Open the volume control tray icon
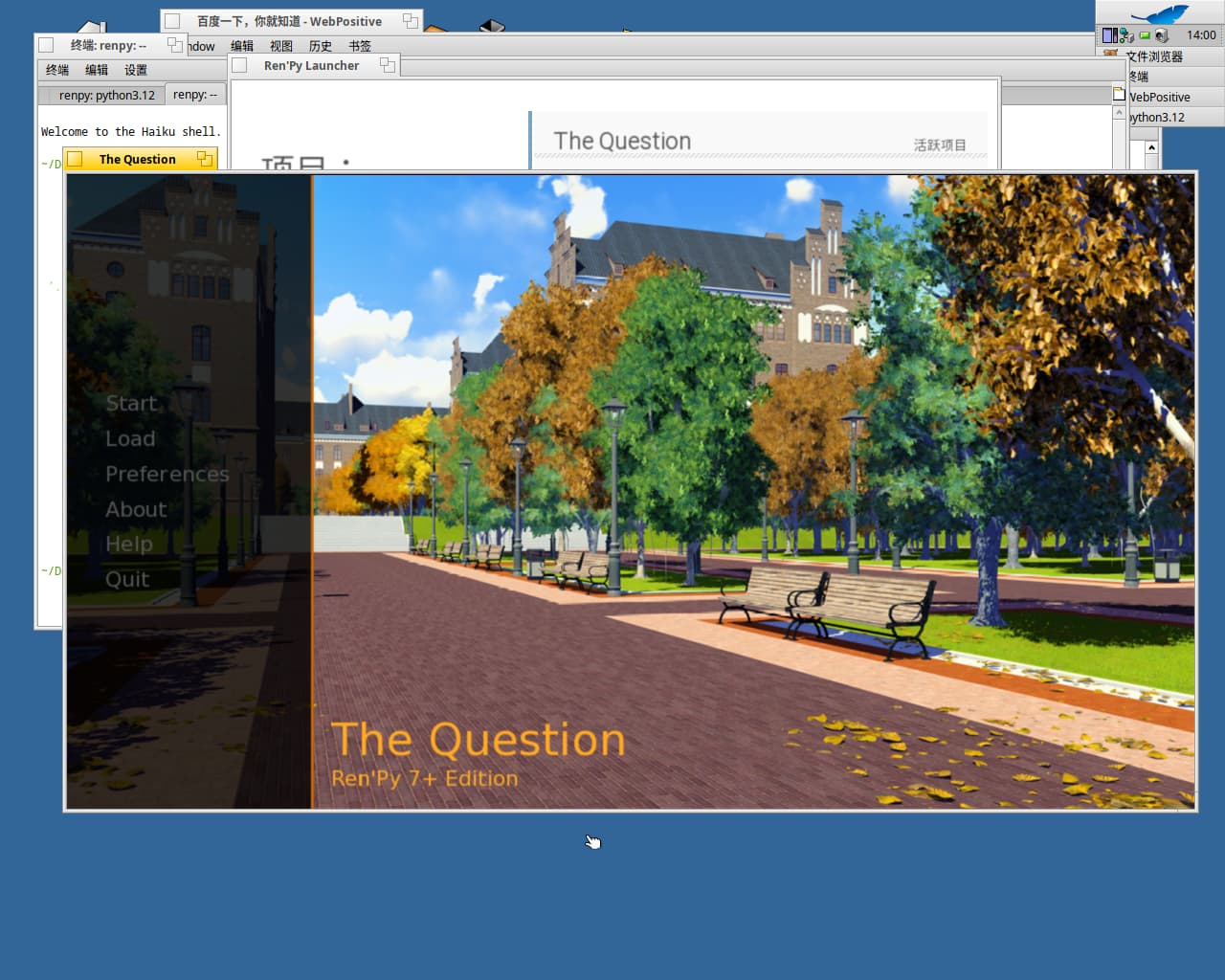The image size is (1225, 980). pyautogui.click(x=1161, y=35)
